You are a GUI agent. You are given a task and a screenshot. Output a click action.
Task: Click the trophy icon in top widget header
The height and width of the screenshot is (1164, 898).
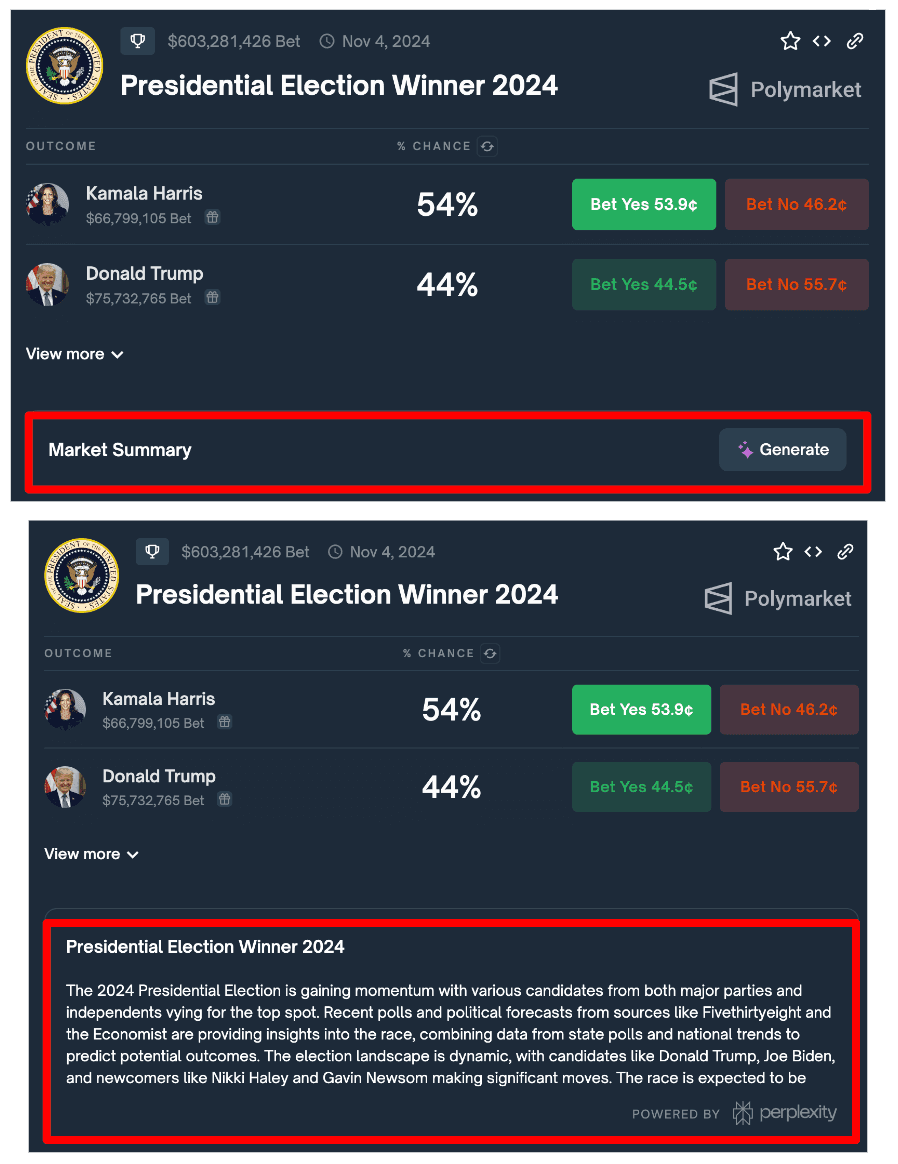pyautogui.click(x=138, y=41)
